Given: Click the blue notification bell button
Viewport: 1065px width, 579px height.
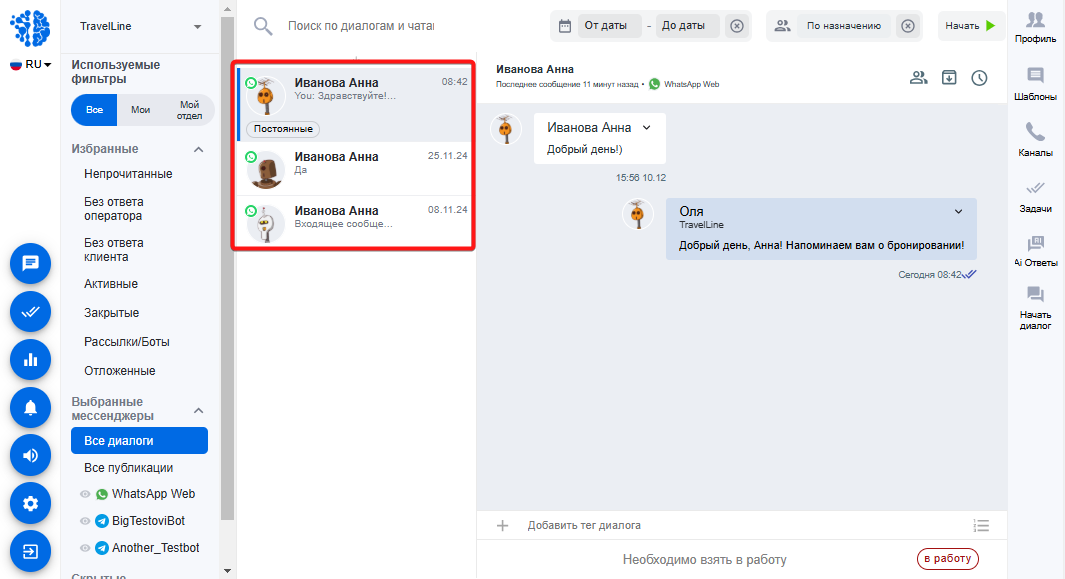Looking at the screenshot, I should [x=31, y=408].
